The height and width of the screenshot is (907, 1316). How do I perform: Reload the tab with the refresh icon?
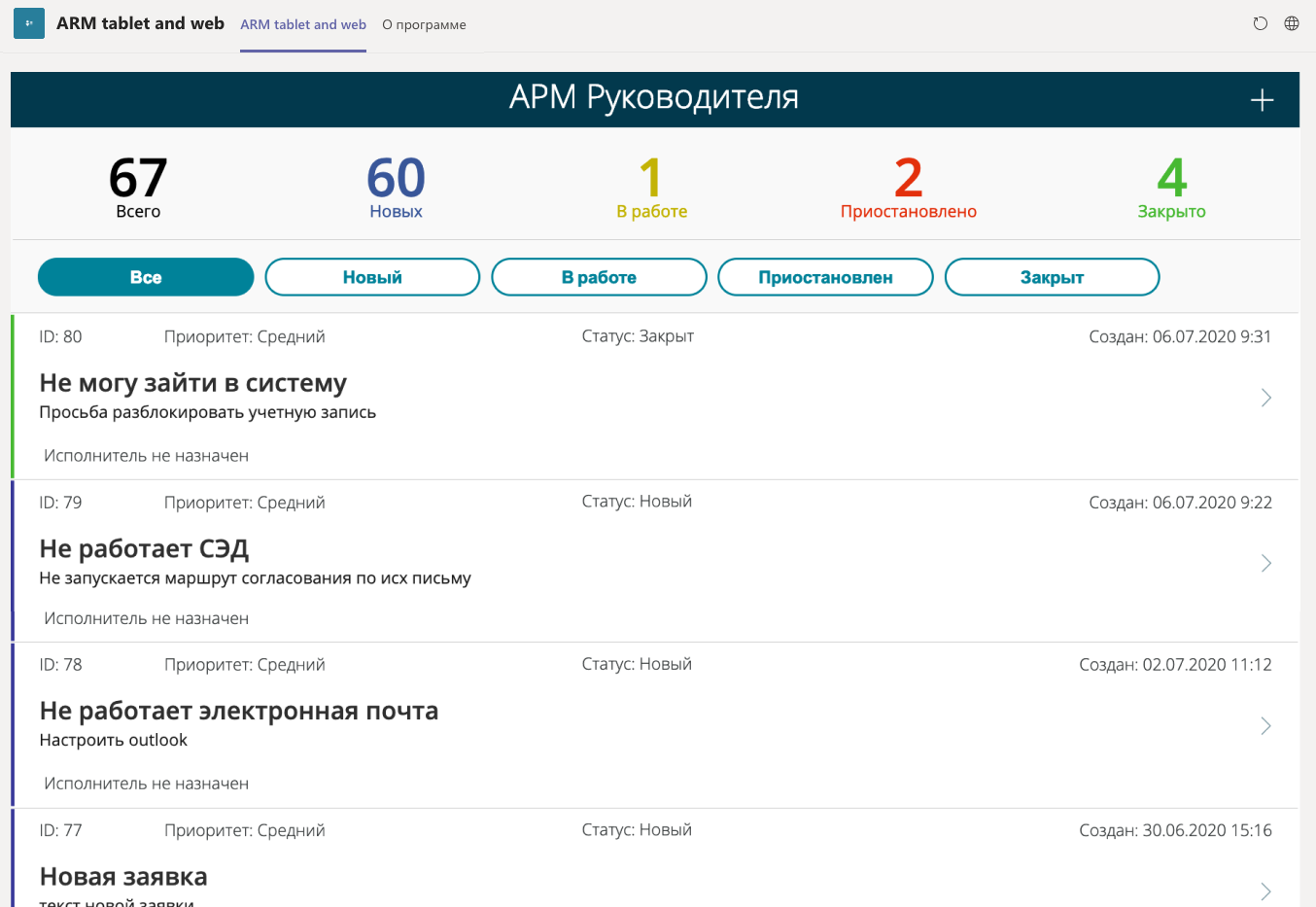(1261, 23)
